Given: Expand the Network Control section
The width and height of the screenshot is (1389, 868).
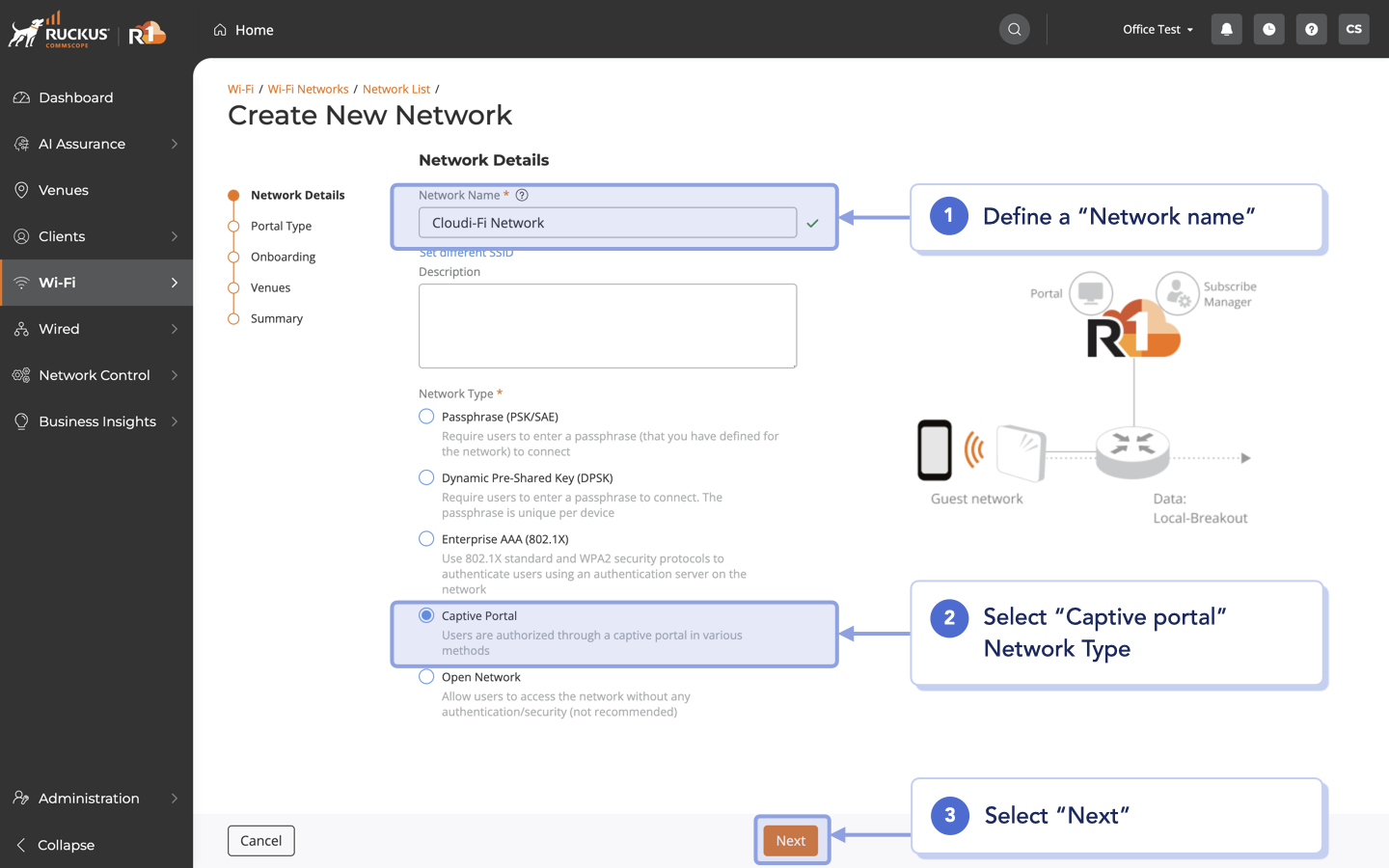Looking at the screenshot, I should click(94, 375).
